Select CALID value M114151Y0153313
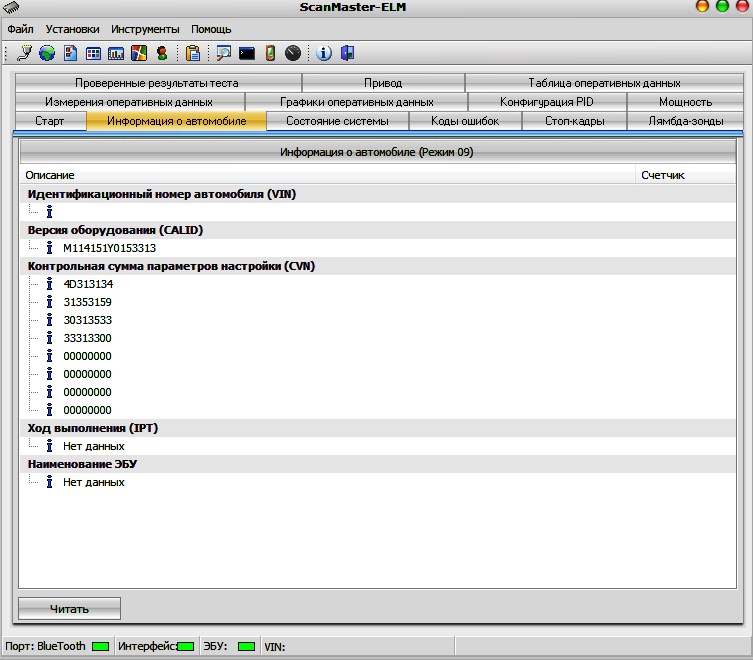The height and width of the screenshot is (660, 753). pos(109,248)
